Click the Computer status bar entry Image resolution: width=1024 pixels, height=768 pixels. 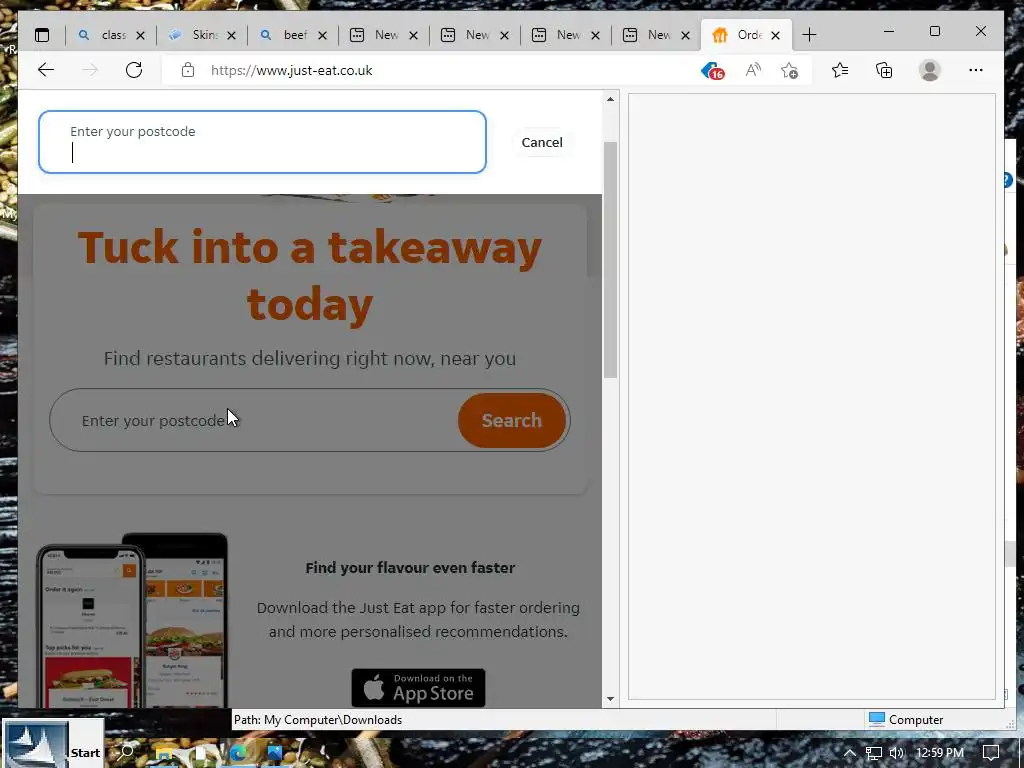[906, 720]
